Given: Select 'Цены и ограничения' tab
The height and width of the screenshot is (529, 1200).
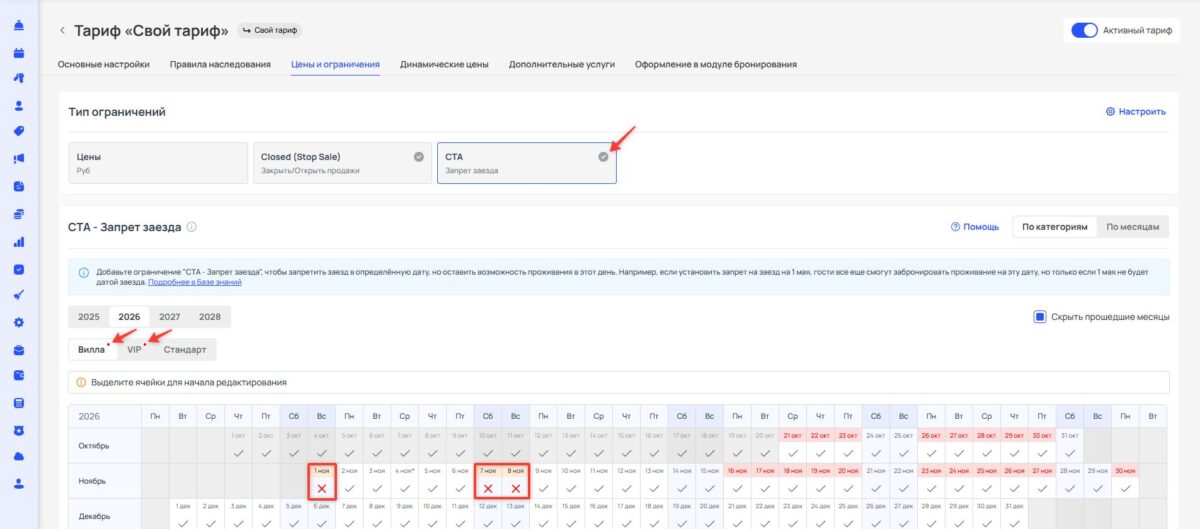Looking at the screenshot, I should pyautogui.click(x=335, y=64).
